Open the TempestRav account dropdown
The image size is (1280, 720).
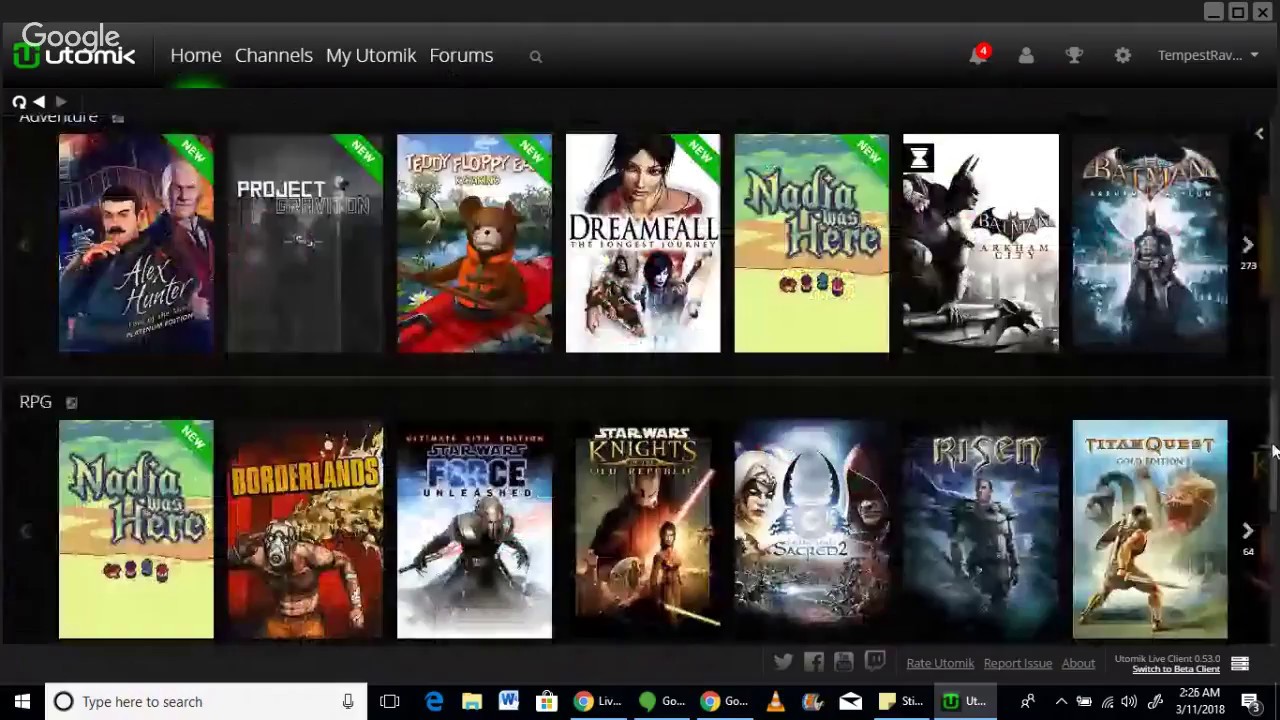(1208, 56)
